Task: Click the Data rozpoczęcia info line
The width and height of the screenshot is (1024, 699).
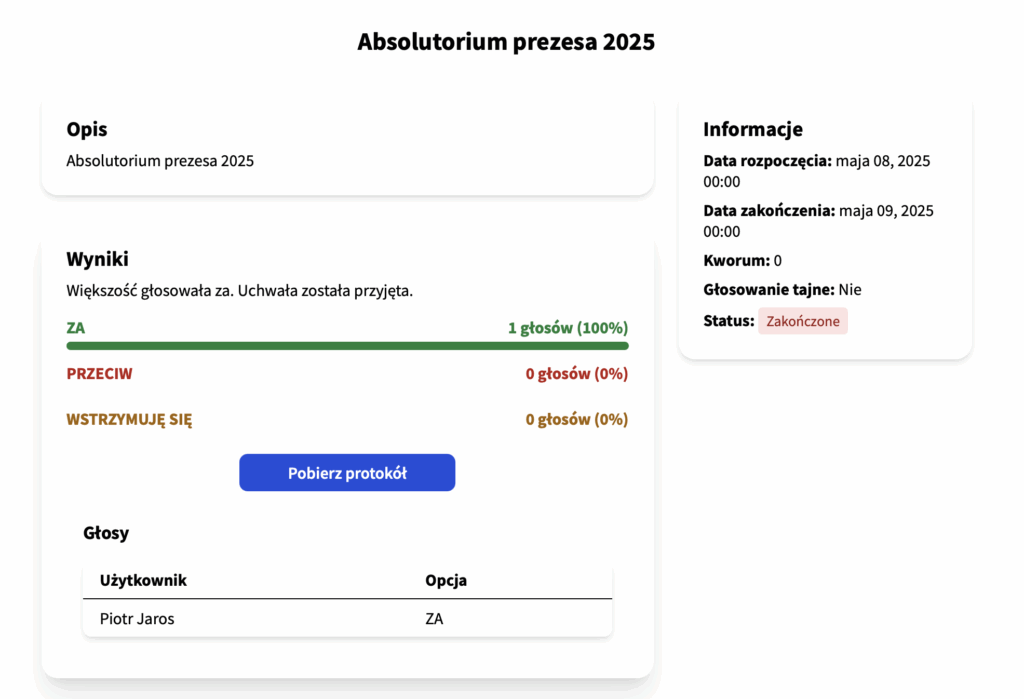Action: click(817, 171)
